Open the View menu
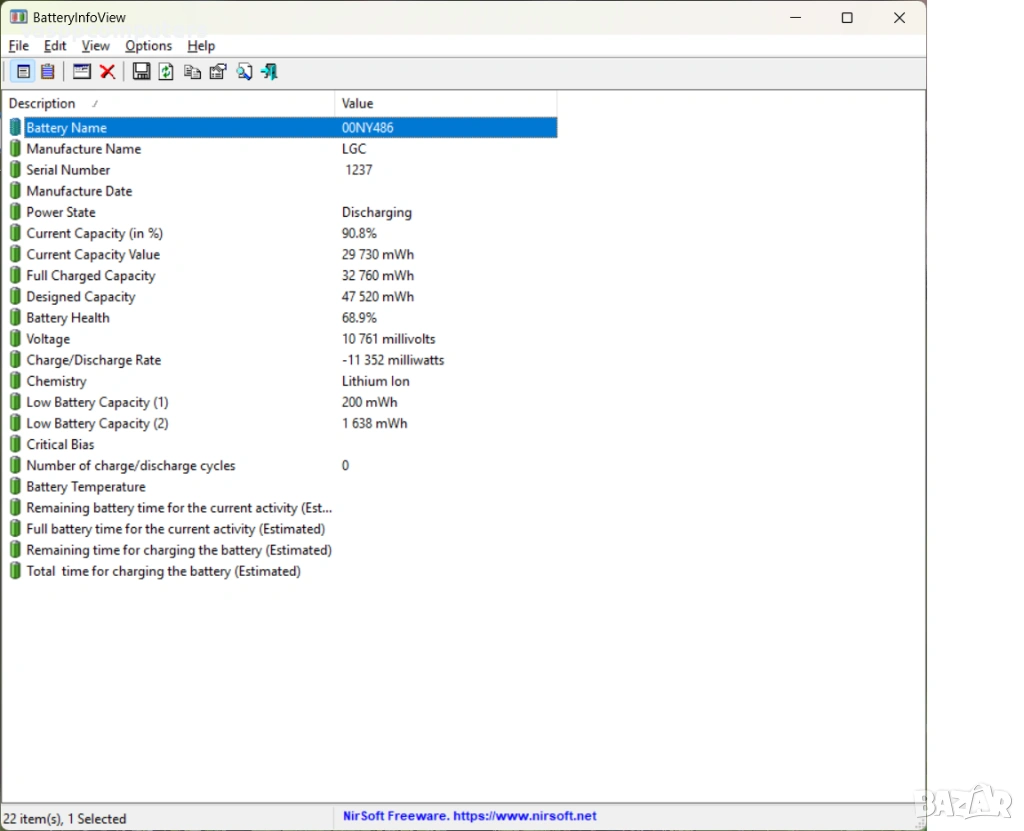This screenshot has height=831, width=1024. (x=95, y=46)
